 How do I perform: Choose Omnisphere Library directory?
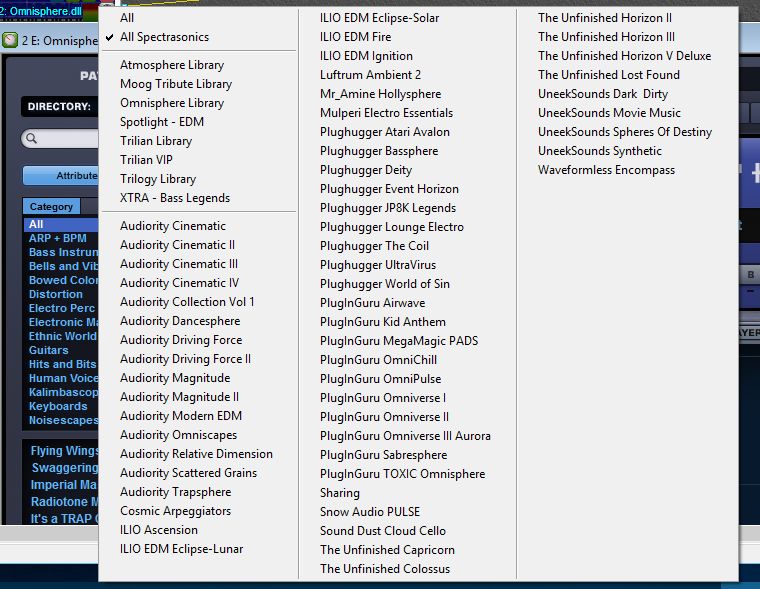[x=172, y=103]
